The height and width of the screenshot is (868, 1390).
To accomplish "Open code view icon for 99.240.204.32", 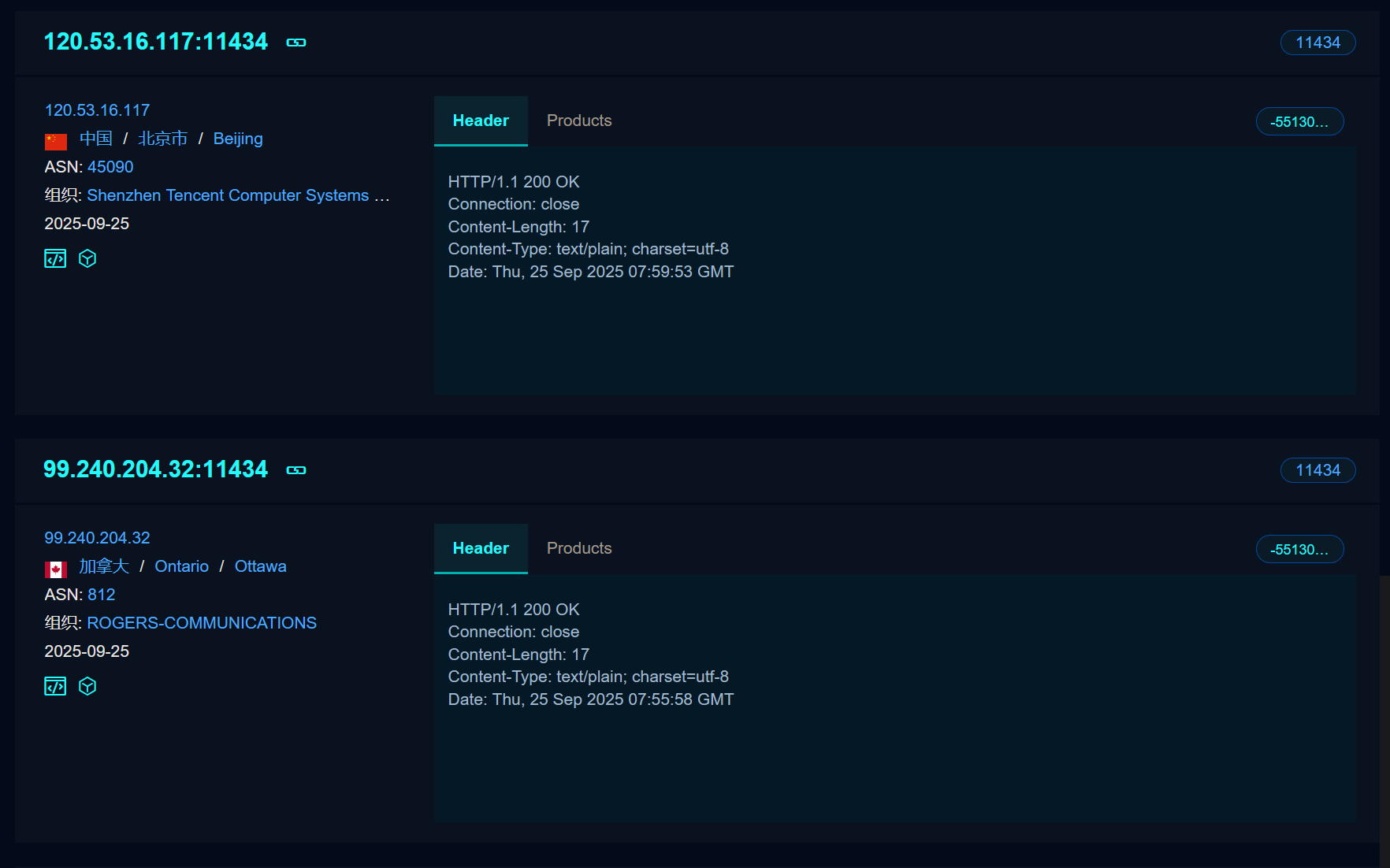I will (x=55, y=686).
